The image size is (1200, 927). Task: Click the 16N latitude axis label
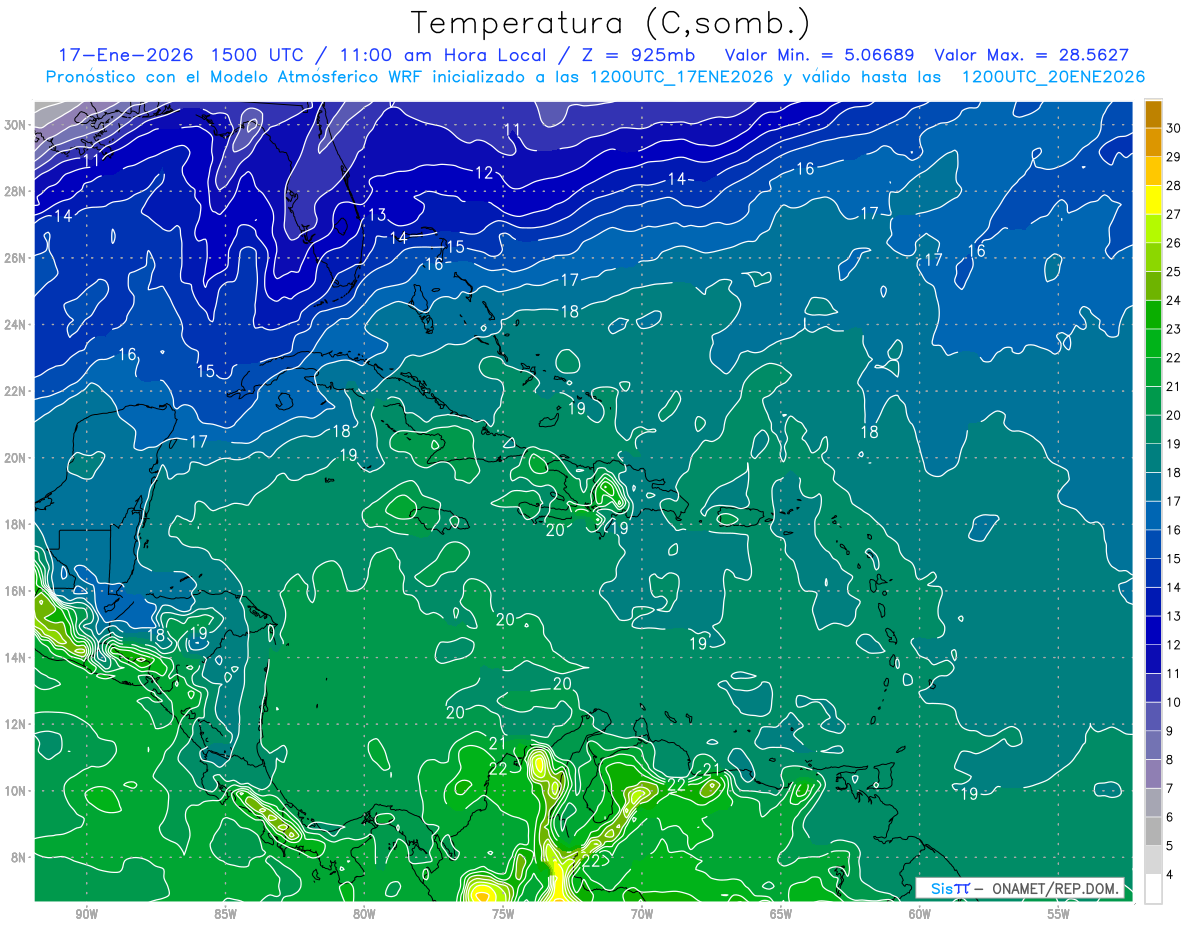pos(15,591)
